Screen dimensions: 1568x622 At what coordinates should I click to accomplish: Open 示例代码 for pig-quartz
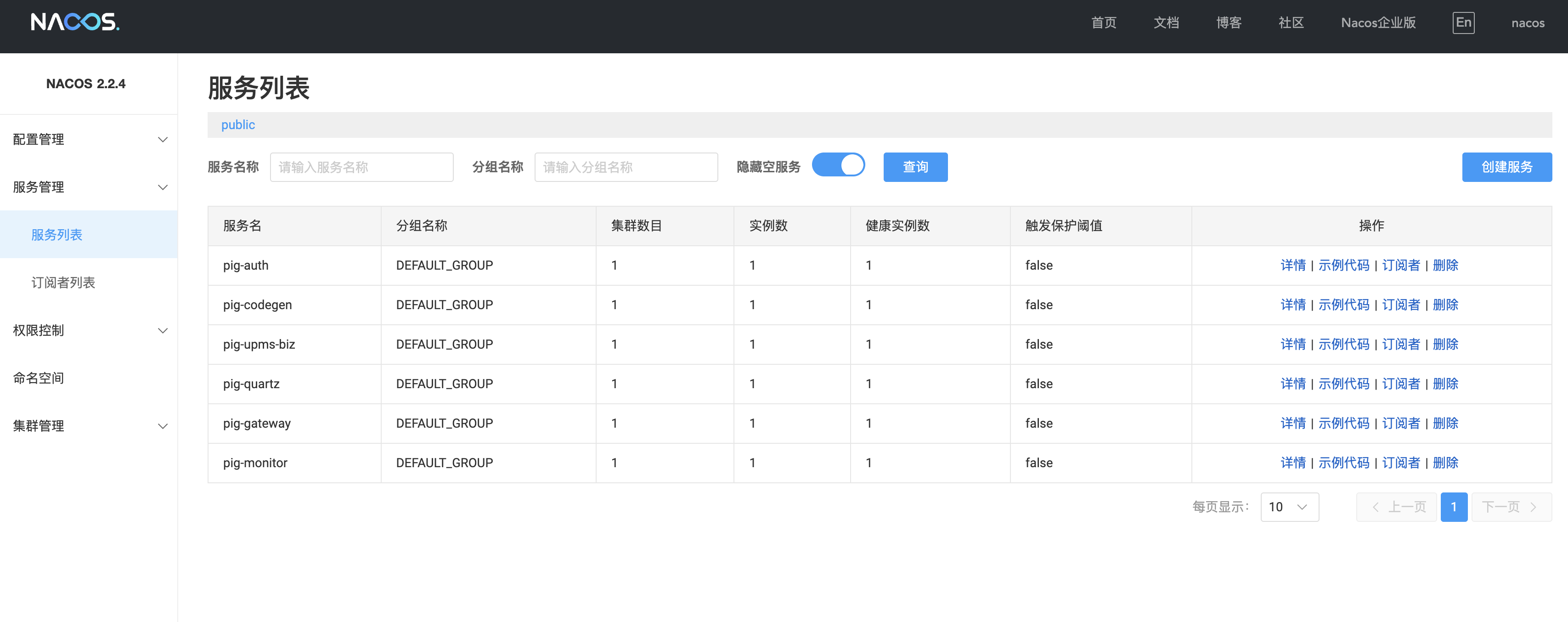coord(1343,384)
